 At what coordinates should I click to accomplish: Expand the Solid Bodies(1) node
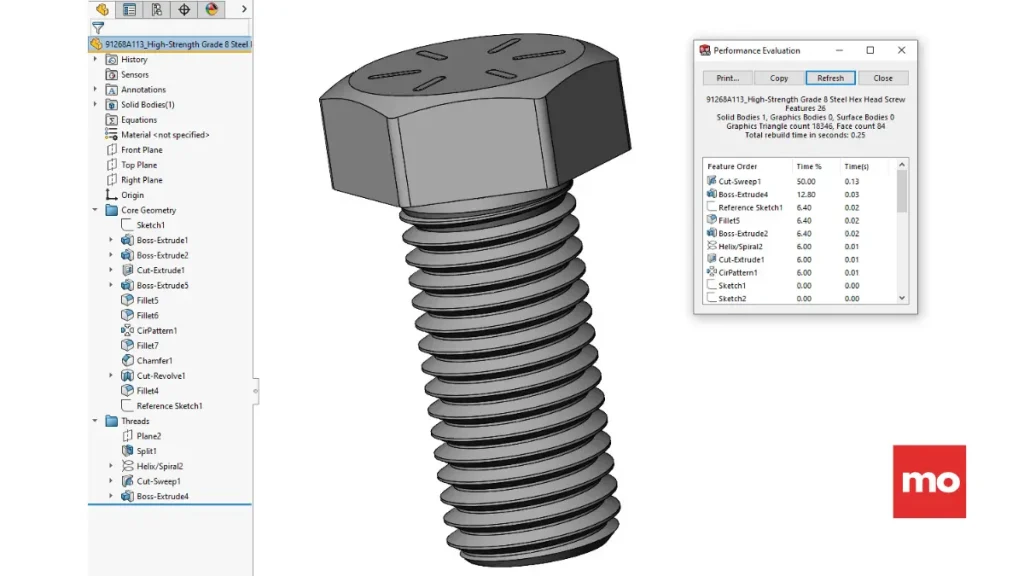[95, 104]
